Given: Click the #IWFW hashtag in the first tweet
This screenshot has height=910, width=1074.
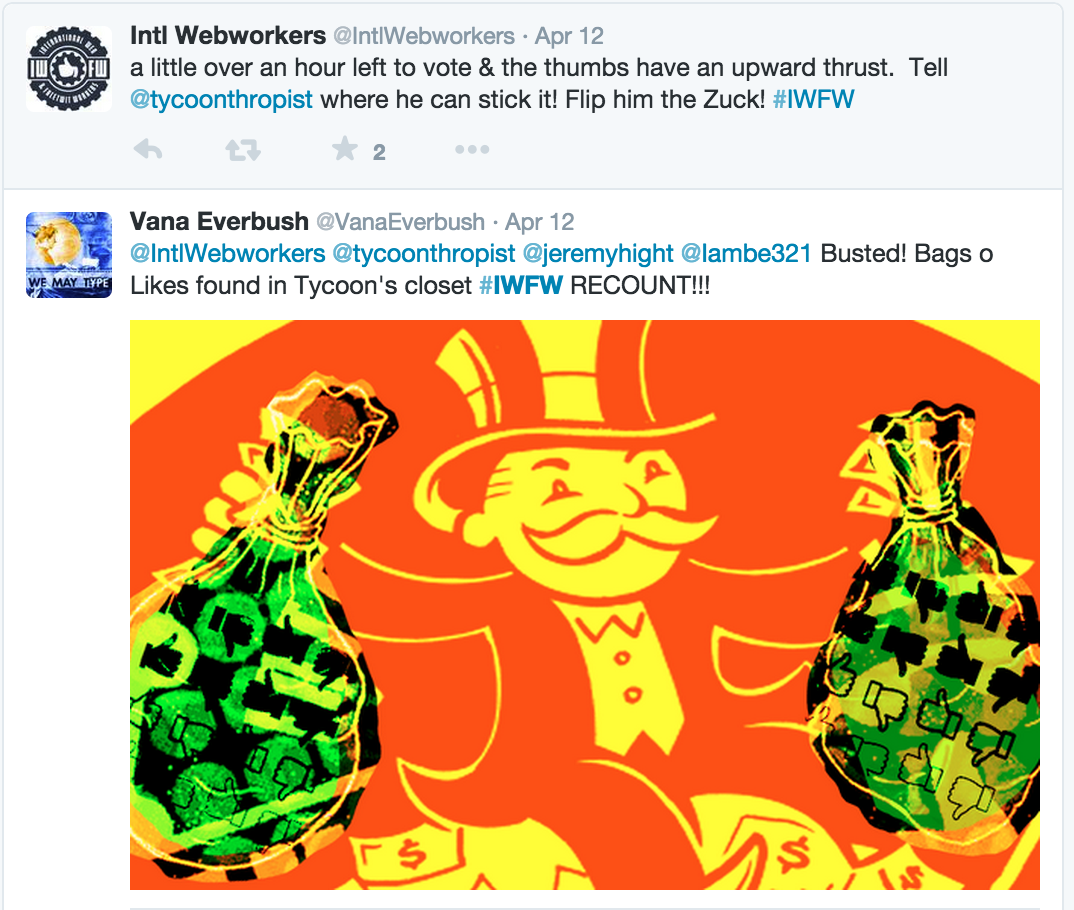Looking at the screenshot, I should pyautogui.click(x=814, y=100).
